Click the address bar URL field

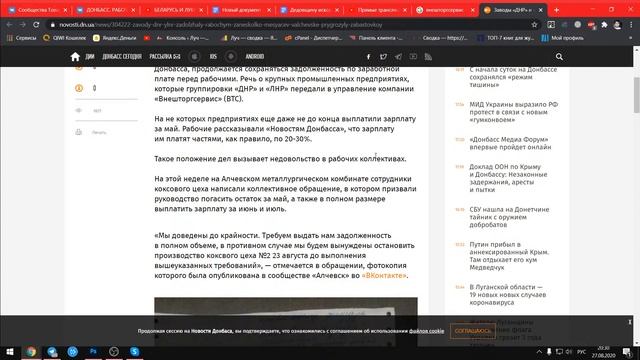pyautogui.click(x=292, y=25)
